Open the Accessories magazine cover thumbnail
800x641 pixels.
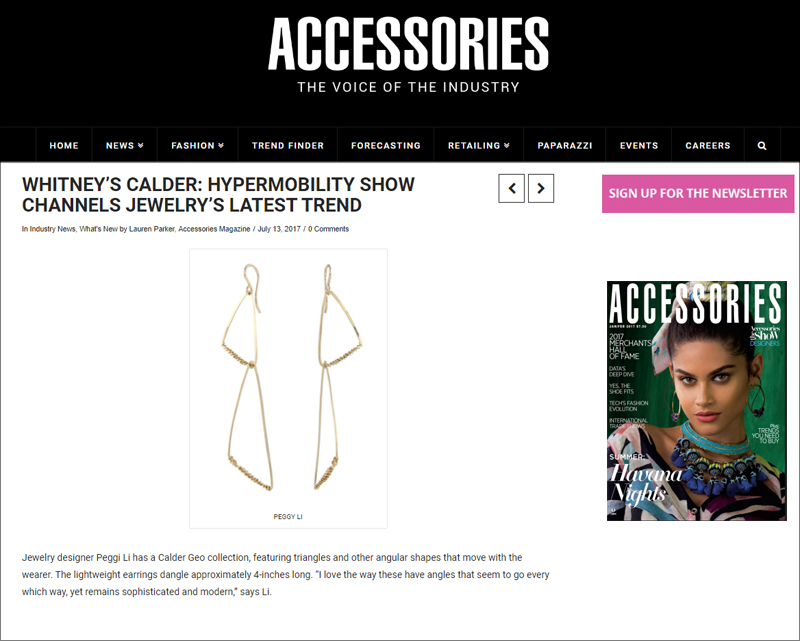point(696,401)
